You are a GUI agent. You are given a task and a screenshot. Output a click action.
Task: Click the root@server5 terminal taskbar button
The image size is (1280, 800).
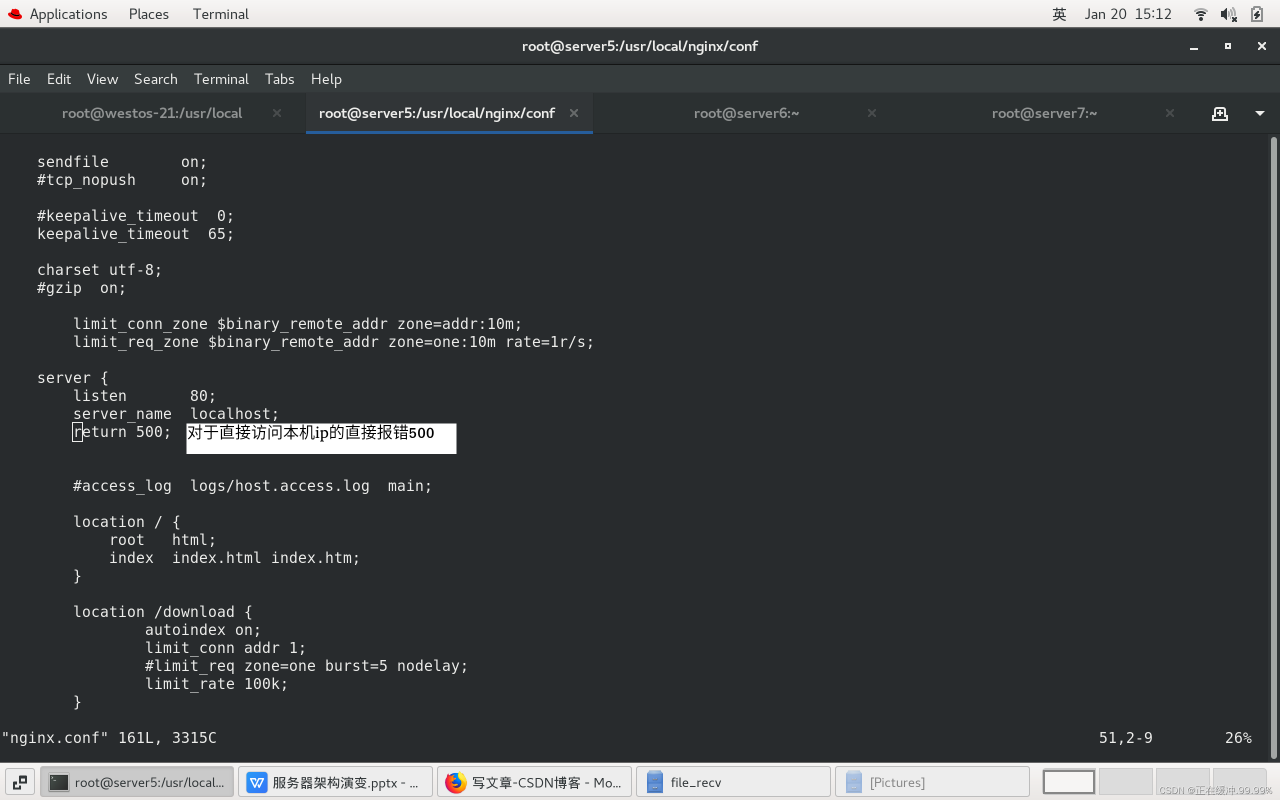(137, 782)
